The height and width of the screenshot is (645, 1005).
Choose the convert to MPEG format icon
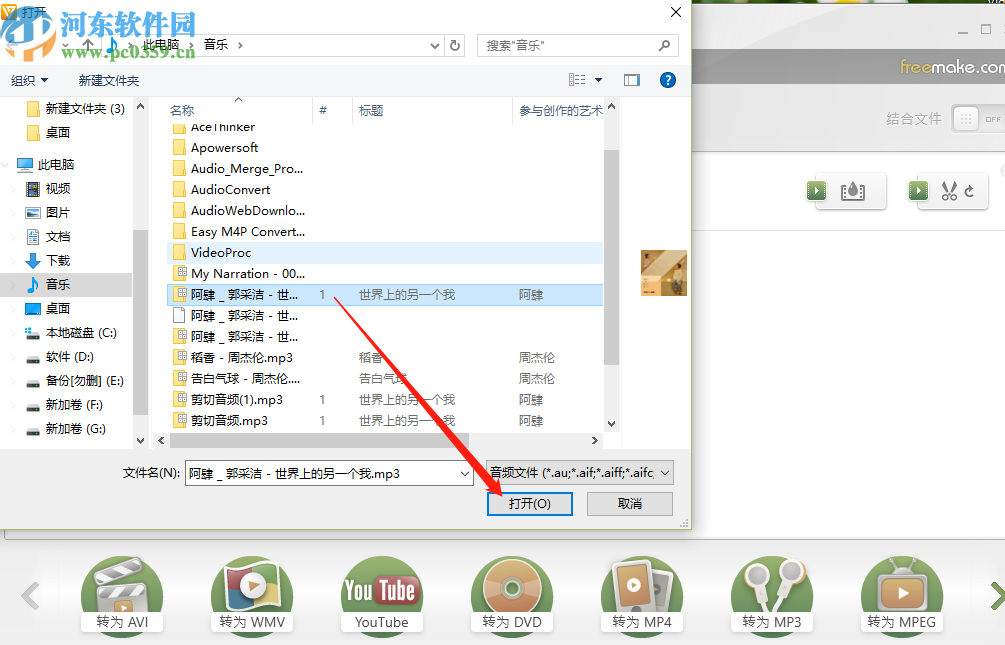902,596
